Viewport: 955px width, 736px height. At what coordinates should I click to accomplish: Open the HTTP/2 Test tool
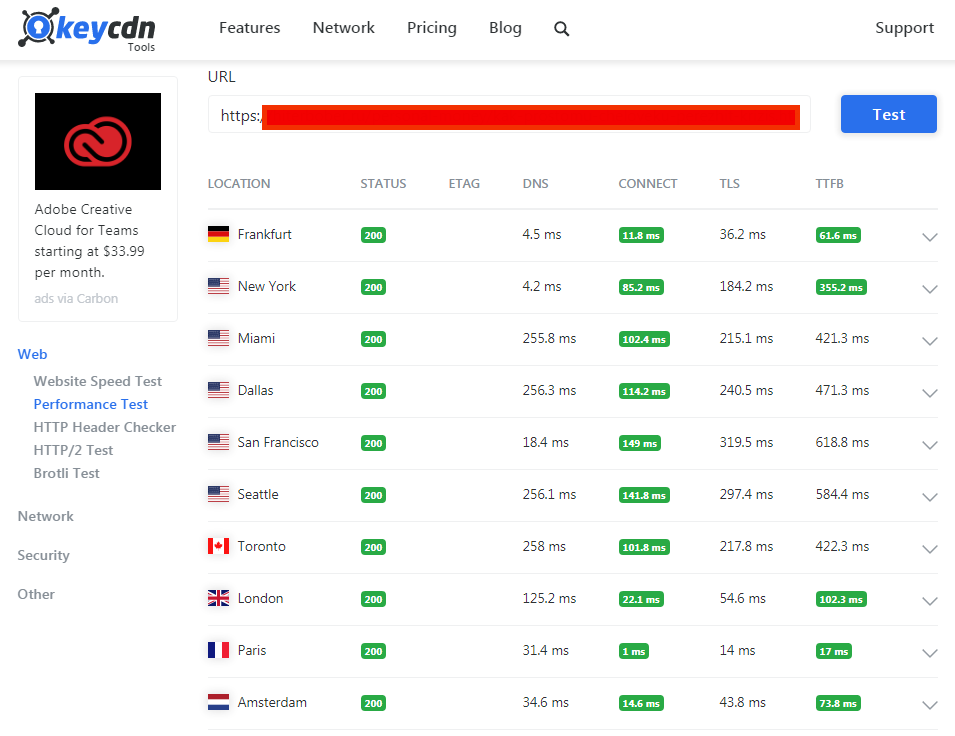click(74, 450)
